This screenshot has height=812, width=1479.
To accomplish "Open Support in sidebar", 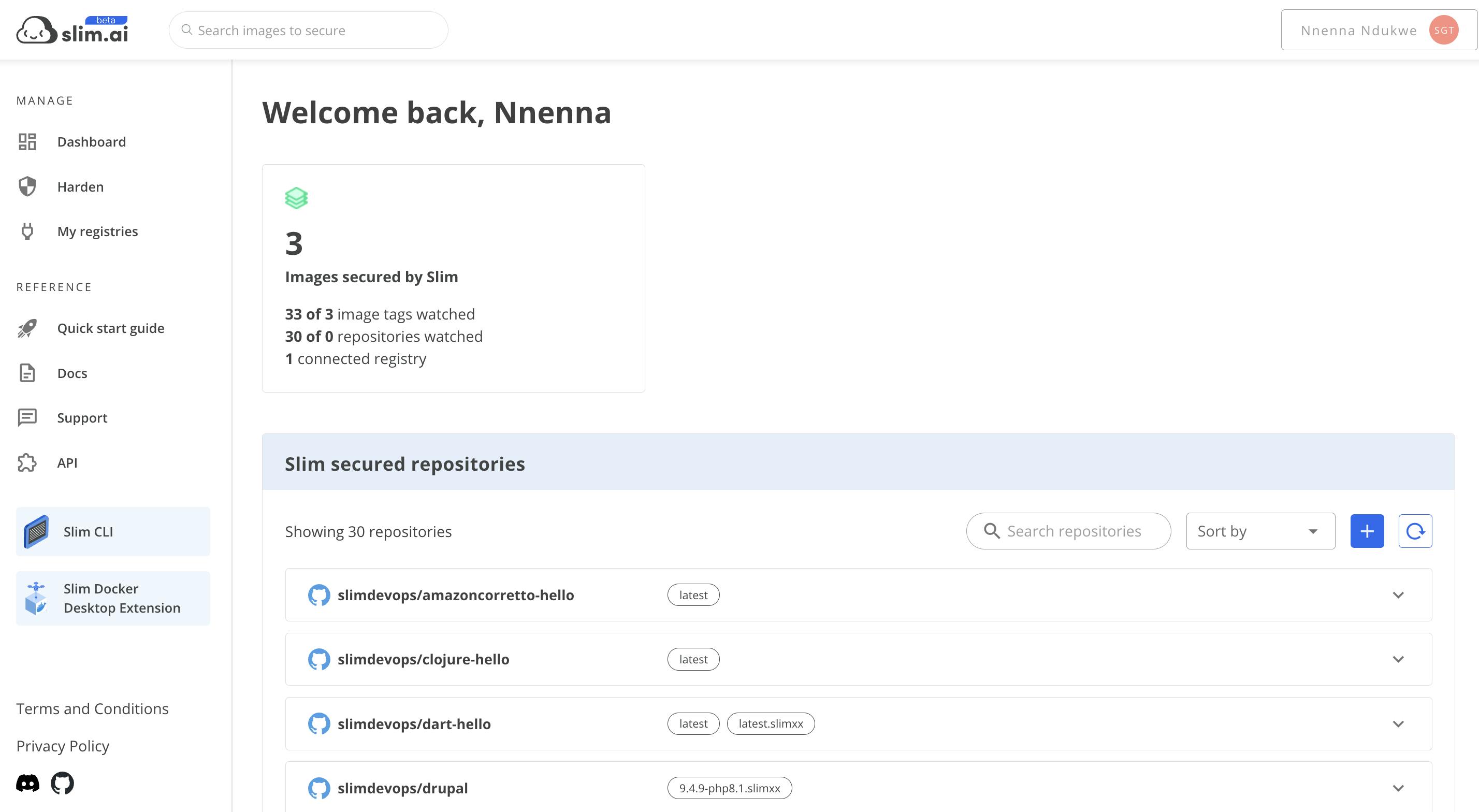I will [82, 417].
